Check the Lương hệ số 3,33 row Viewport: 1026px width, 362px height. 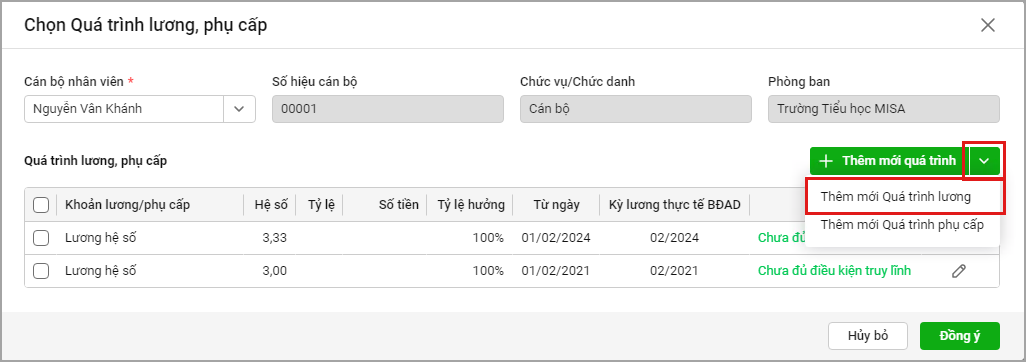click(x=41, y=238)
